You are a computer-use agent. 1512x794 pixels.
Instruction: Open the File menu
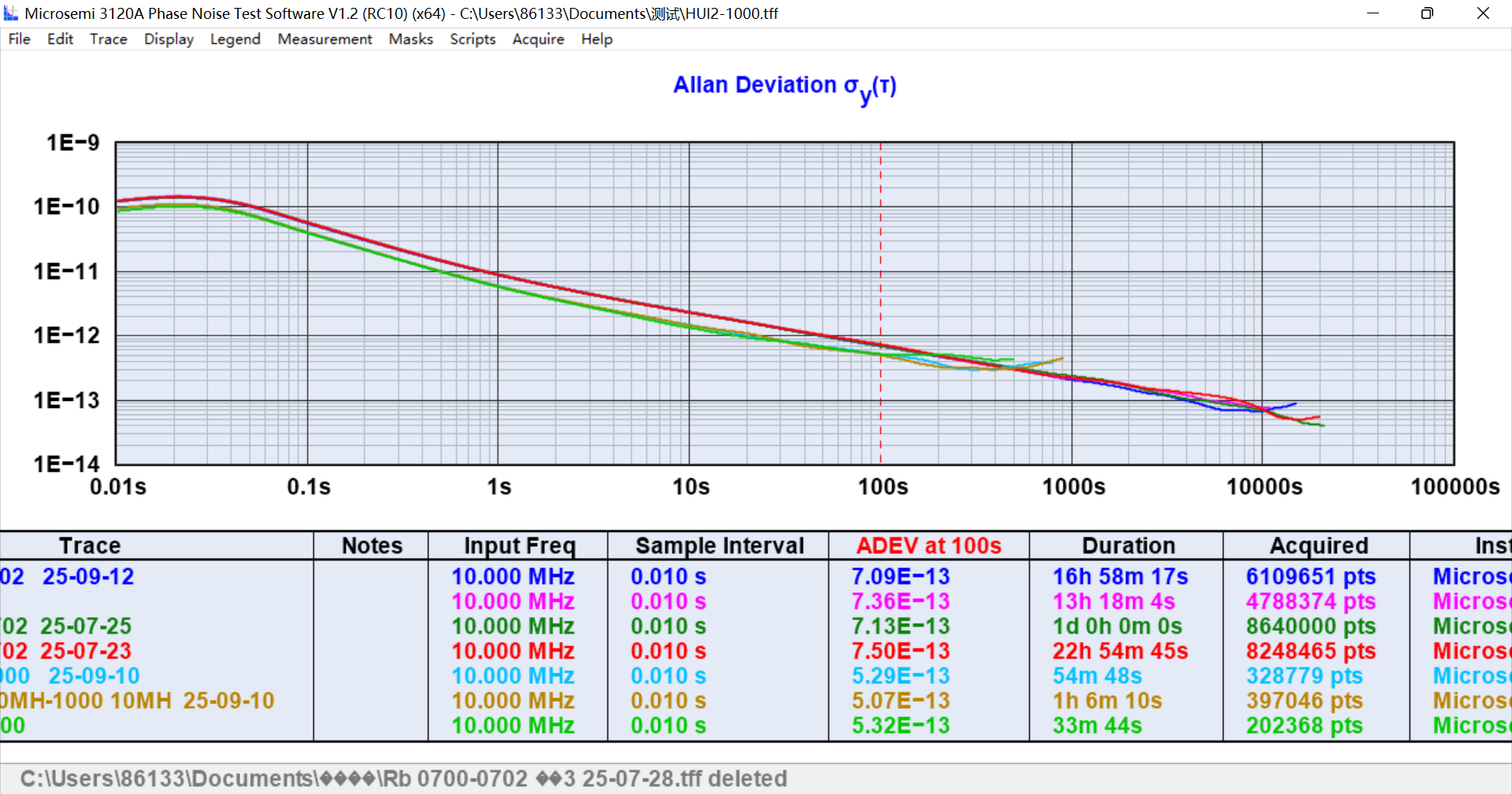pyautogui.click(x=19, y=39)
